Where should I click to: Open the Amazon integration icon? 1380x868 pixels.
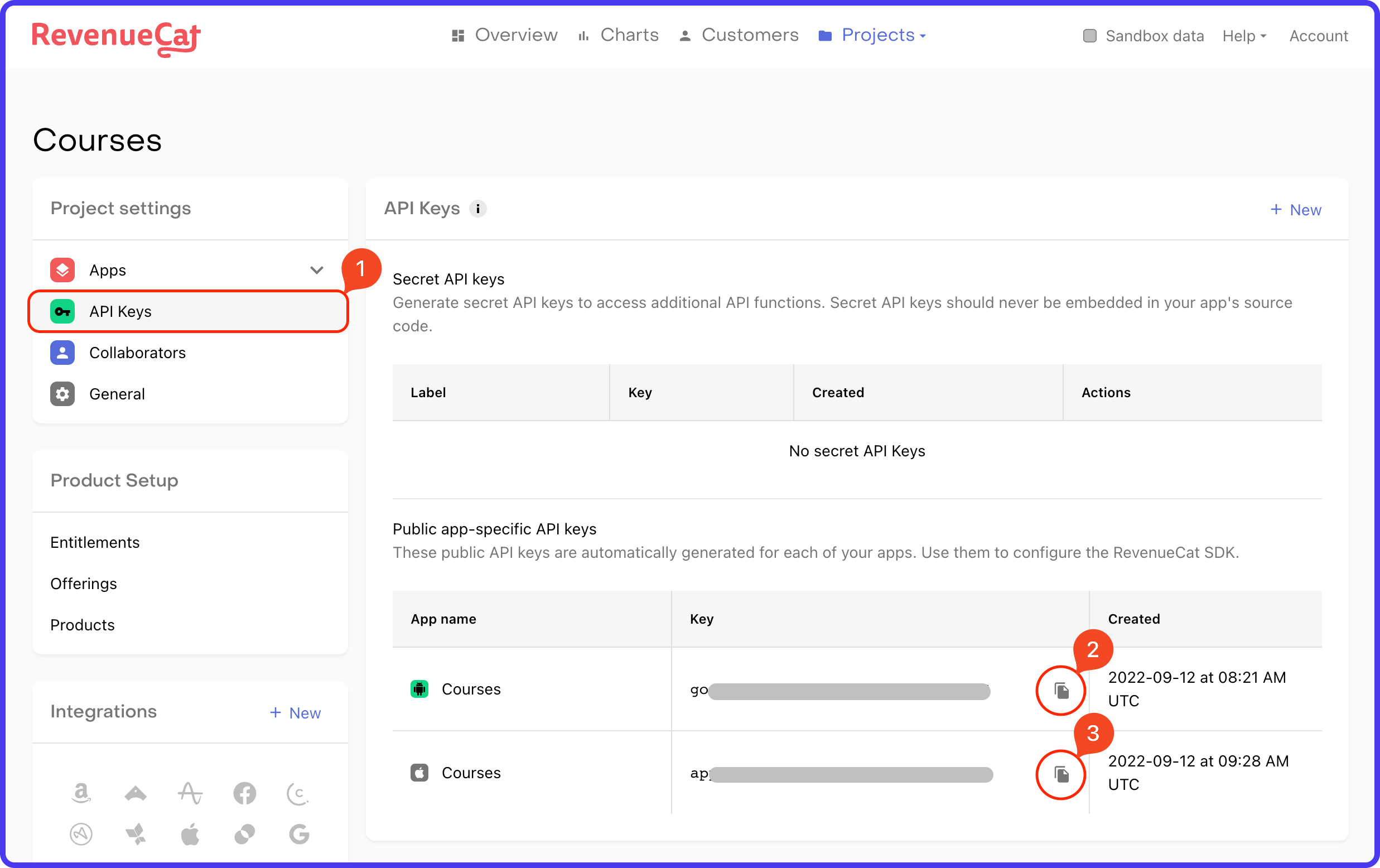[81, 793]
